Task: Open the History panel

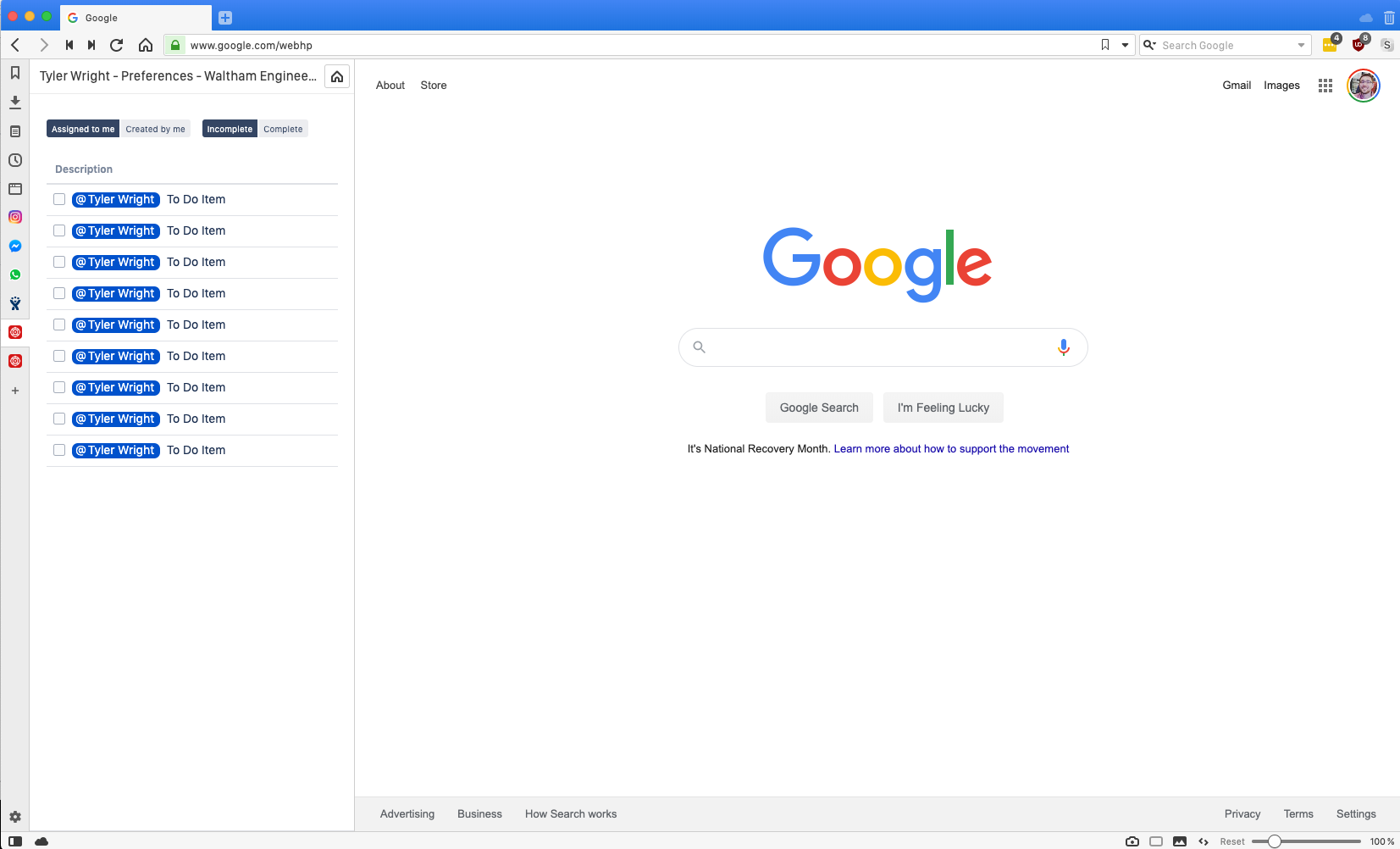Action: coord(14,160)
